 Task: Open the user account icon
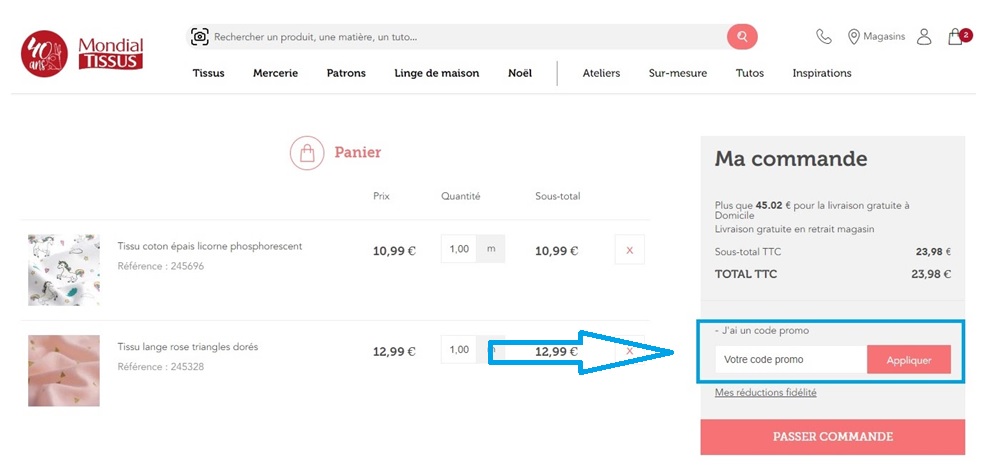pos(924,37)
